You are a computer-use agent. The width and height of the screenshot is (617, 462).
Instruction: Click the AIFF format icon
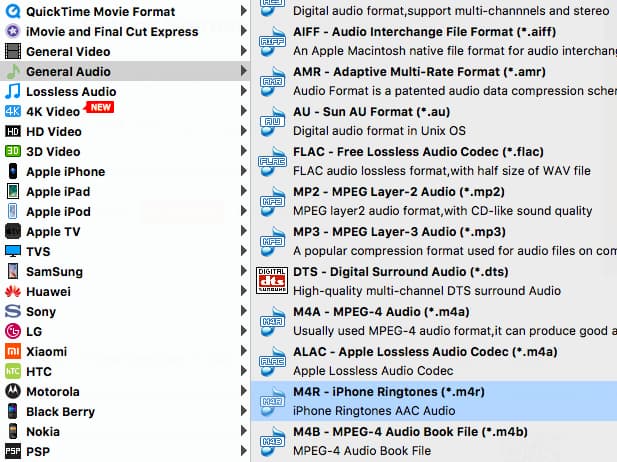[x=272, y=41]
